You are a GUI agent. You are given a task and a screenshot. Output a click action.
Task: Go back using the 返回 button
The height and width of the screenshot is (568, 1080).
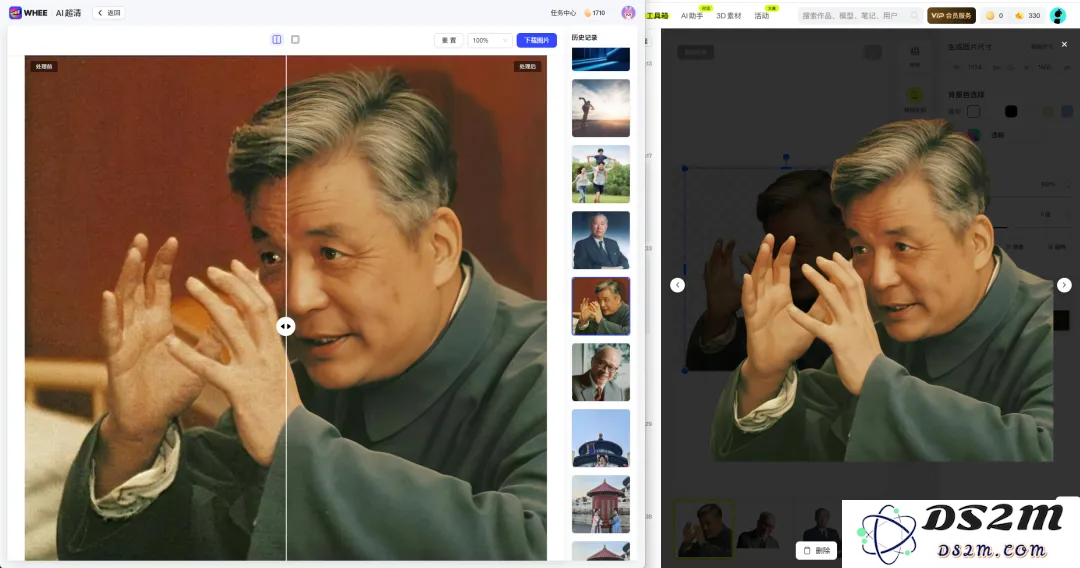[x=109, y=12]
